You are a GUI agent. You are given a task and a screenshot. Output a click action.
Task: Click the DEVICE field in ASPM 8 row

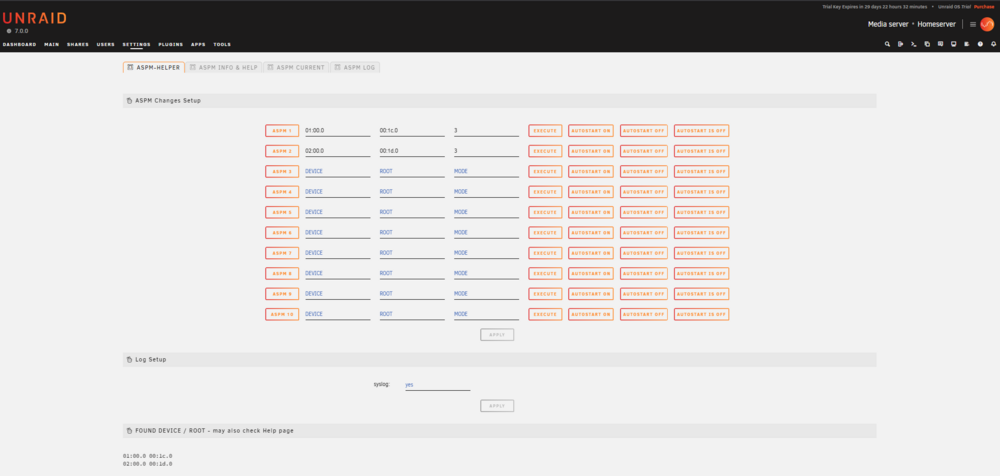(337, 274)
